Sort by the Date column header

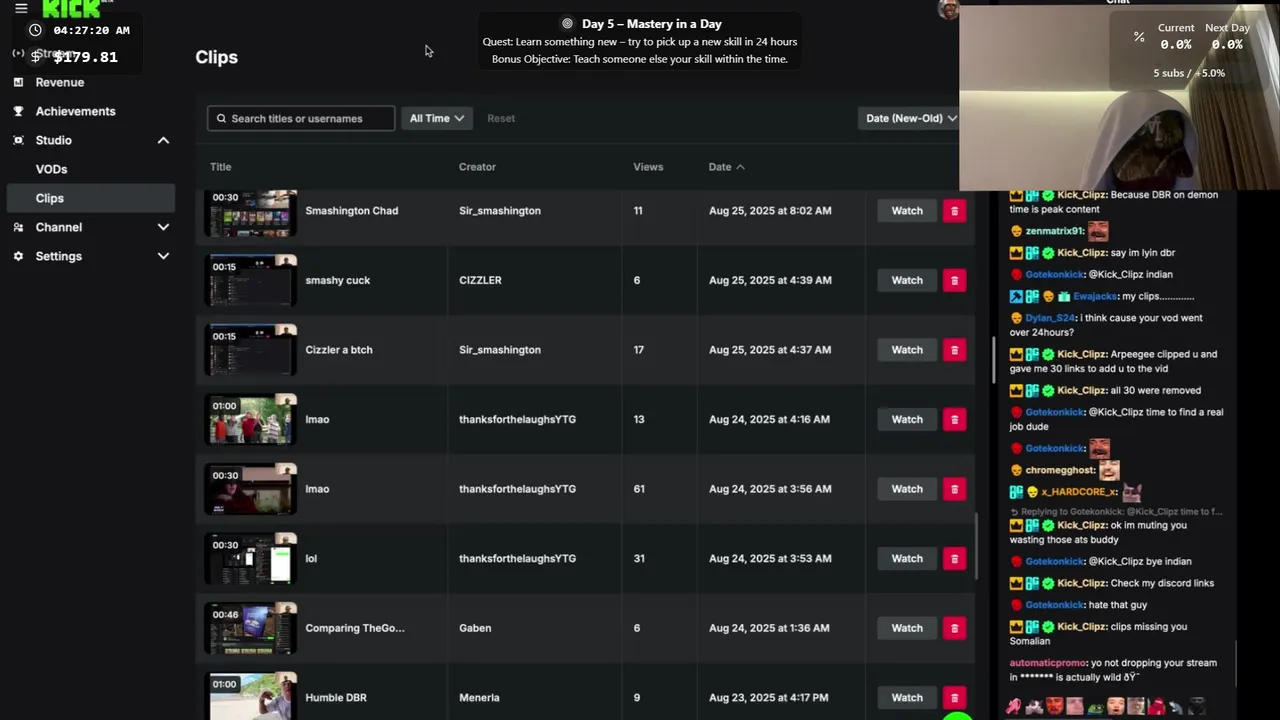point(726,167)
